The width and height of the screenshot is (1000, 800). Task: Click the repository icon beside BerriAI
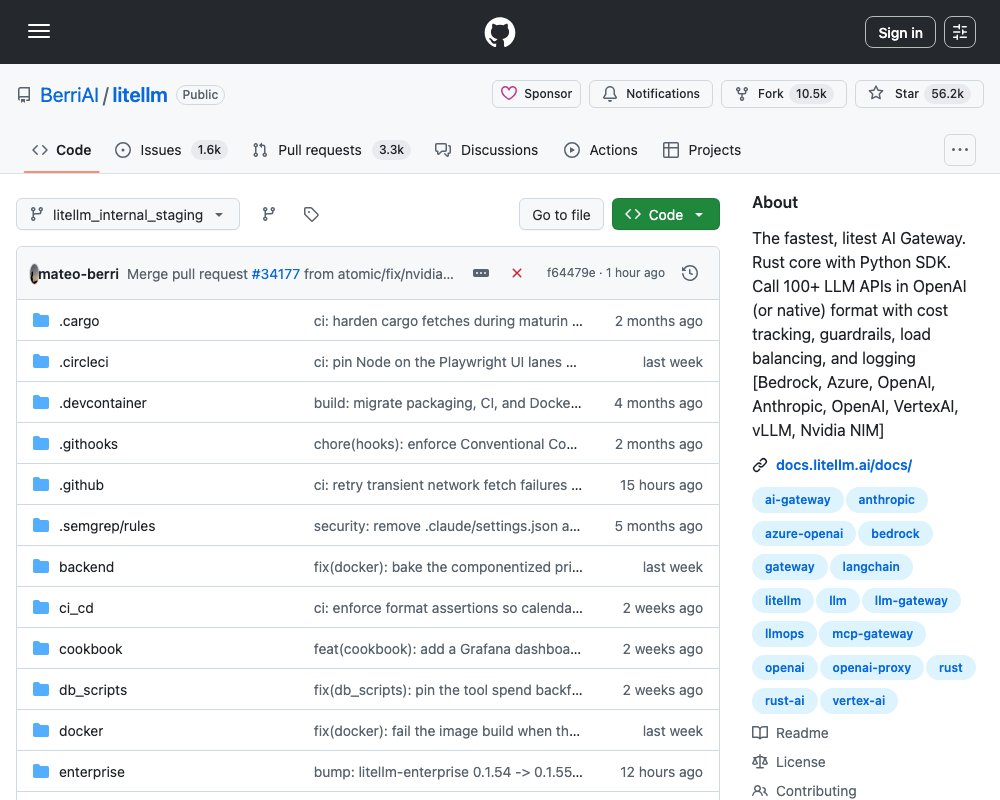24,95
